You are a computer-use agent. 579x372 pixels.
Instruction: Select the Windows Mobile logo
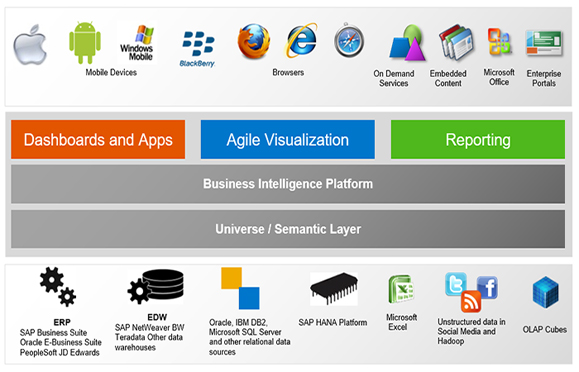(137, 43)
